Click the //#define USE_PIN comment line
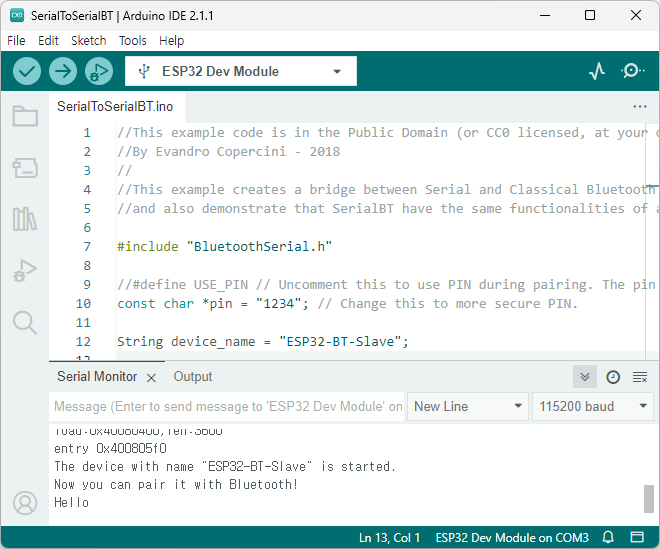The image size is (660, 549). click(386, 285)
